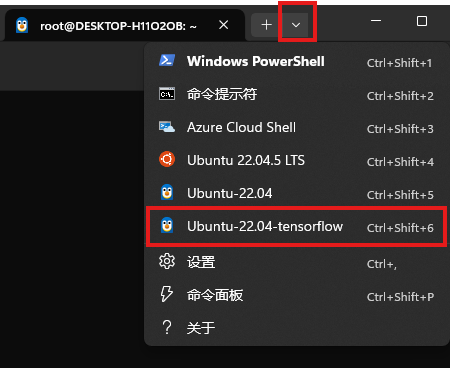This screenshot has width=450, height=368.
Task: Choose the Windows PowerShell menu entry
Action: tap(296, 61)
